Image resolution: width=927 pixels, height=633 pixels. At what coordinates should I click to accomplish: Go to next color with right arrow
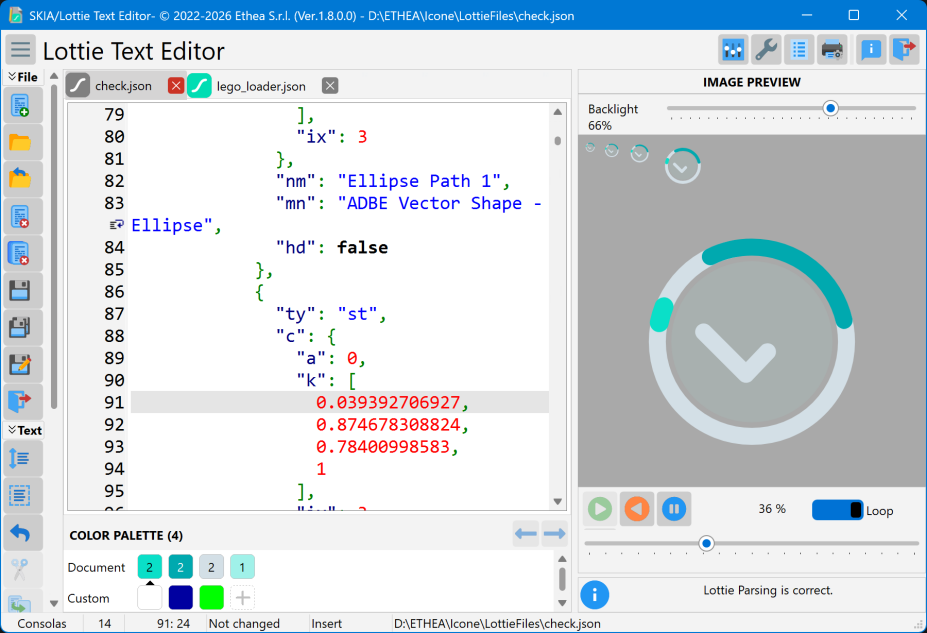click(554, 534)
